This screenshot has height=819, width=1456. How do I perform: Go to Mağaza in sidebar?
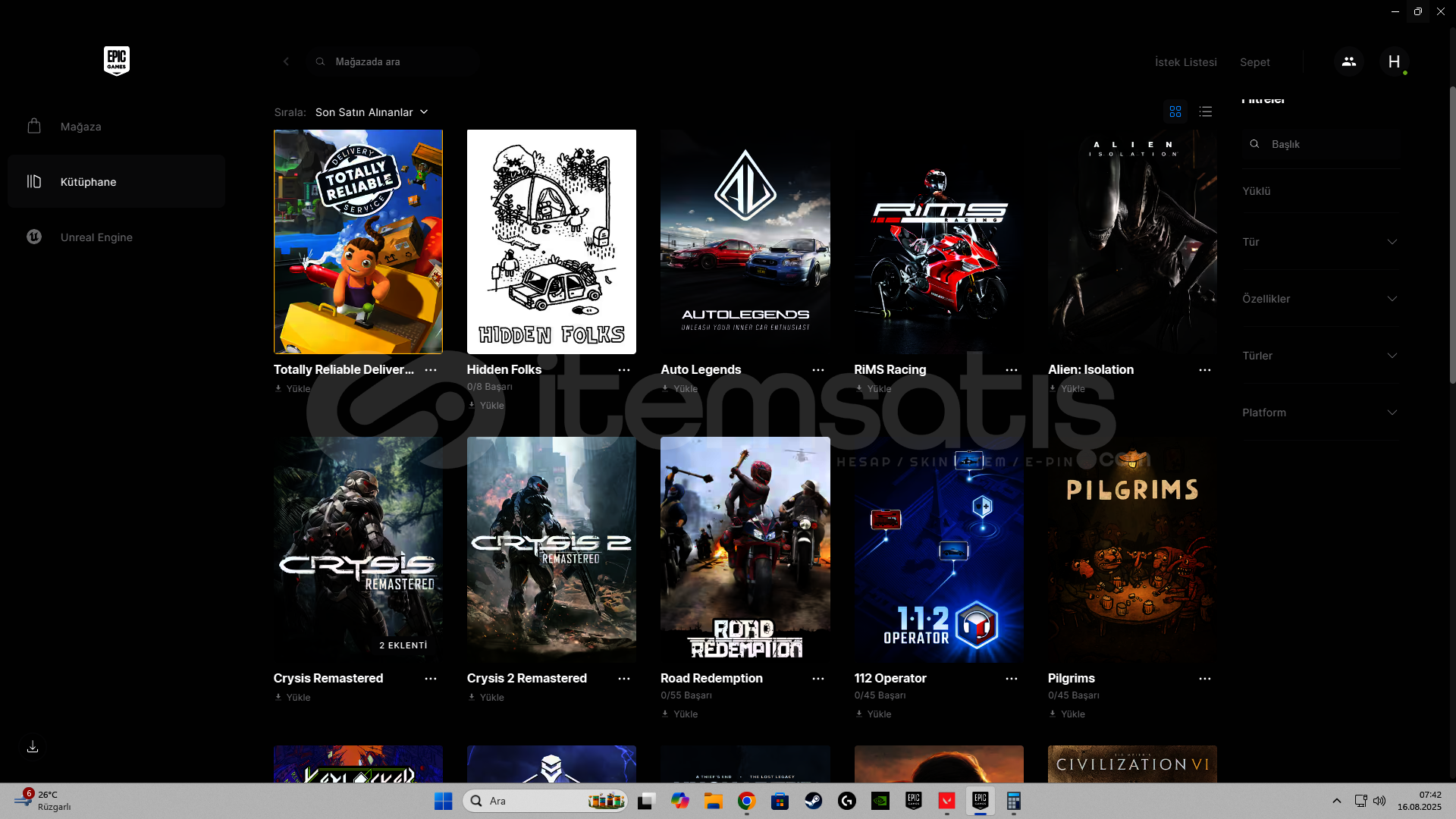coord(116,127)
